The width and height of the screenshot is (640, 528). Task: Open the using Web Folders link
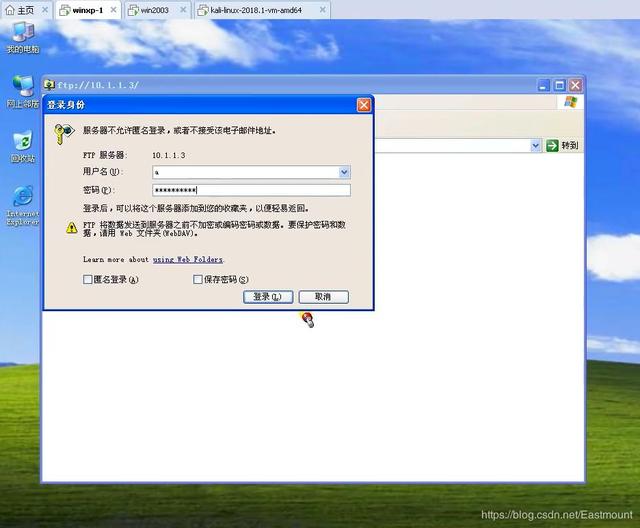[x=188, y=260]
